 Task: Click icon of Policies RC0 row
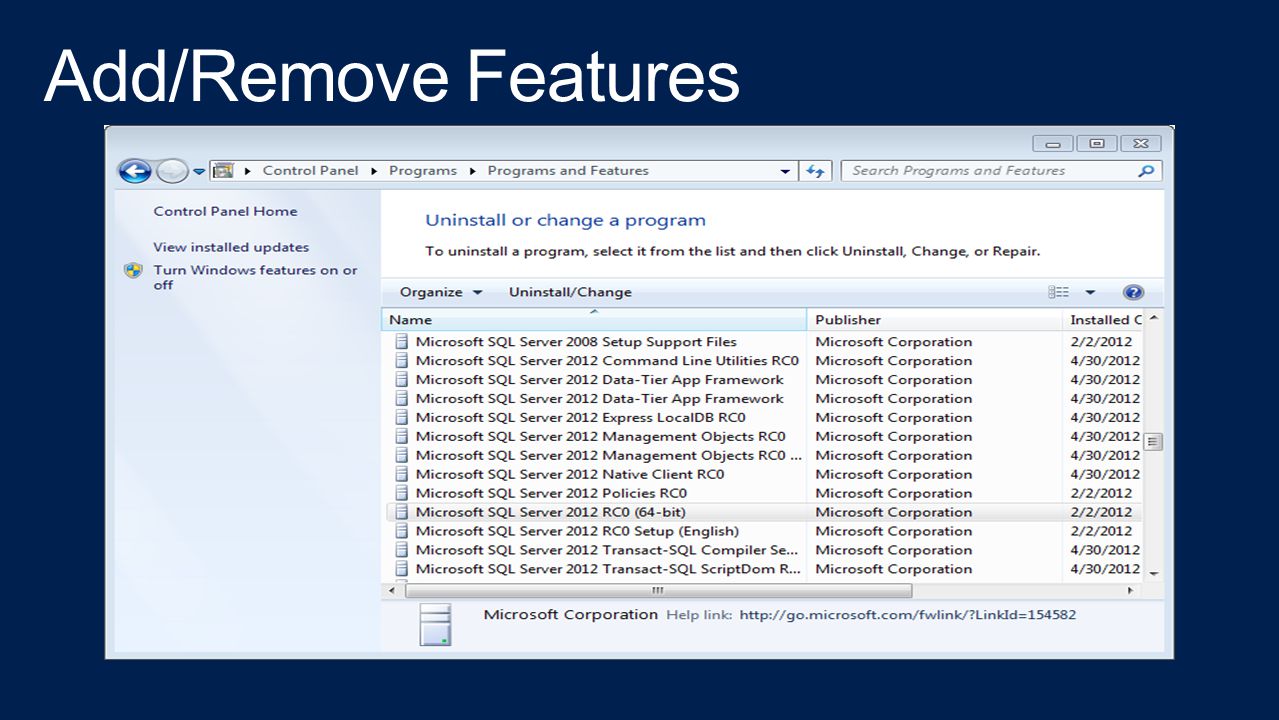click(x=401, y=494)
